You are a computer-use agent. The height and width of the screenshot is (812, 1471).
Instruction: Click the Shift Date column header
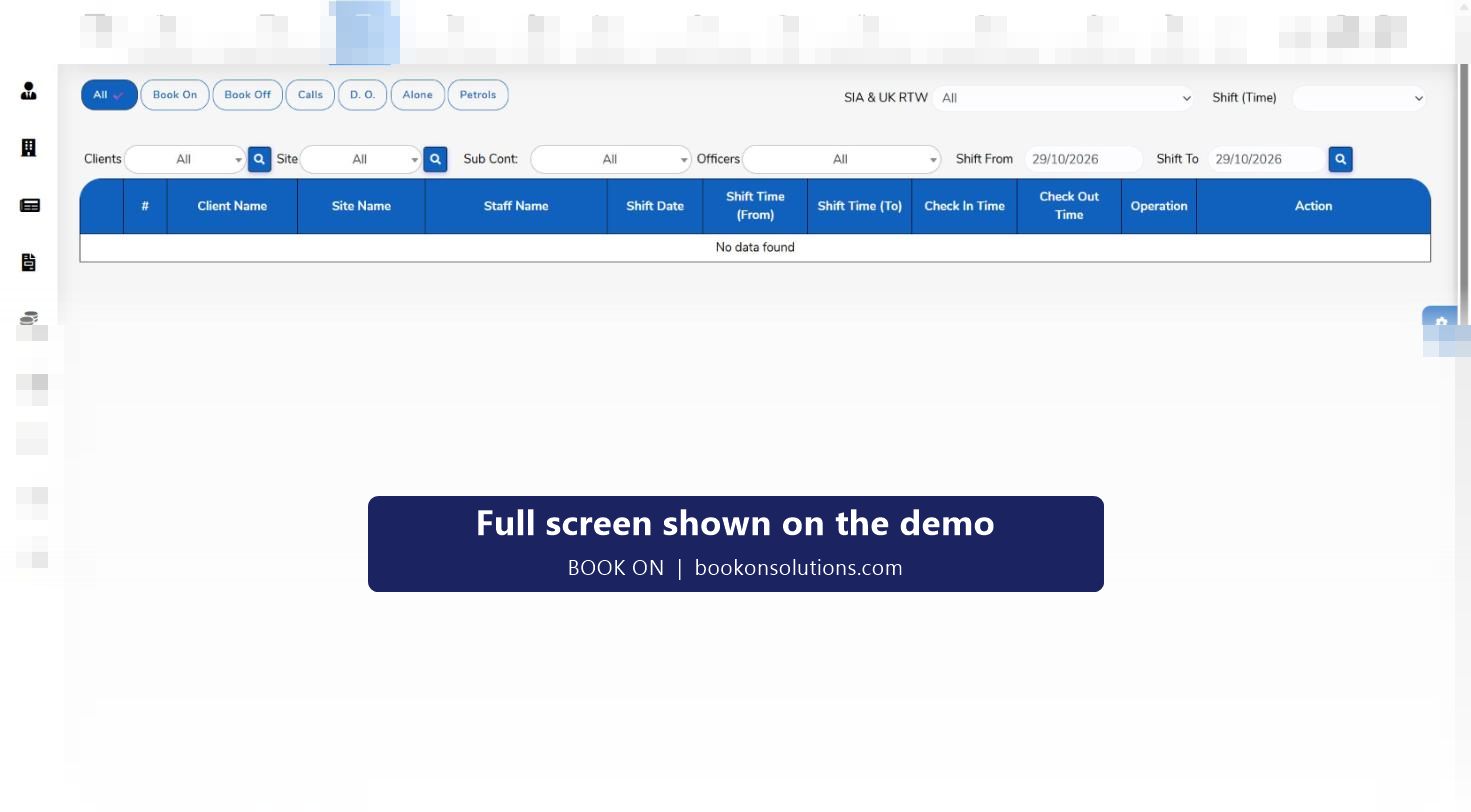coord(655,206)
